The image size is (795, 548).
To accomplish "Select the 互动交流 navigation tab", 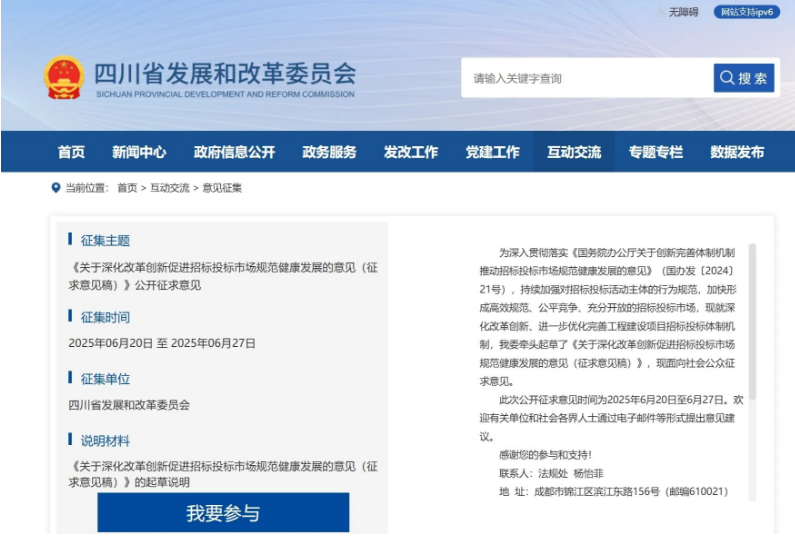I will [574, 152].
